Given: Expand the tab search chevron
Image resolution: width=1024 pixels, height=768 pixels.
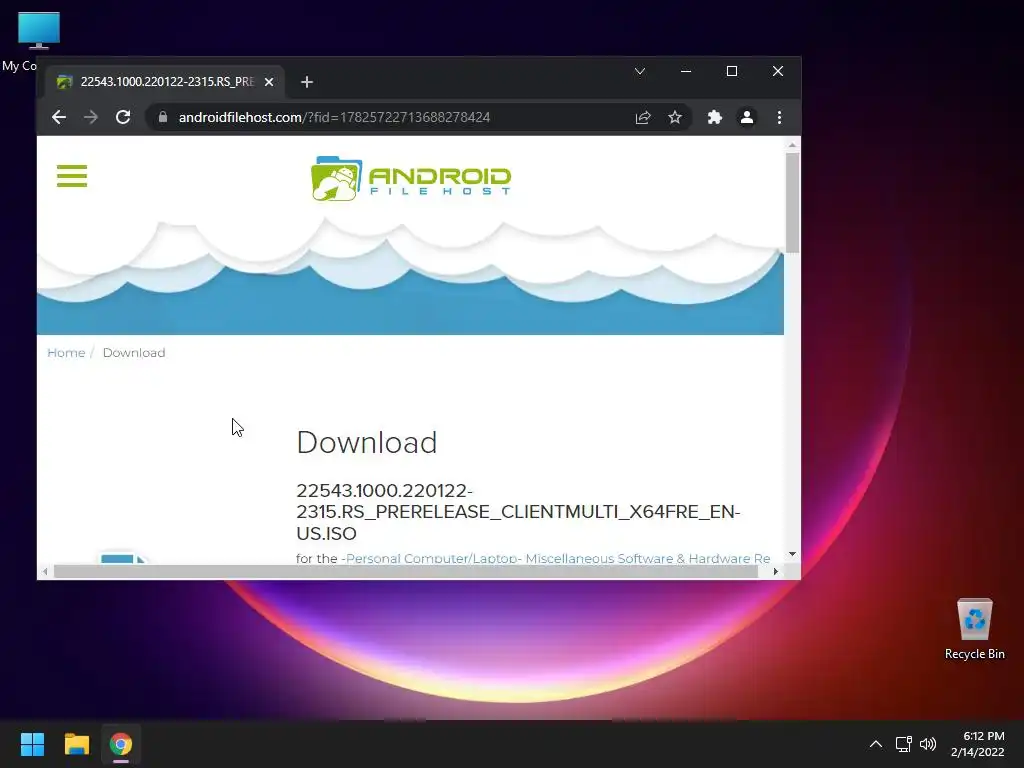Looking at the screenshot, I should 640,71.
